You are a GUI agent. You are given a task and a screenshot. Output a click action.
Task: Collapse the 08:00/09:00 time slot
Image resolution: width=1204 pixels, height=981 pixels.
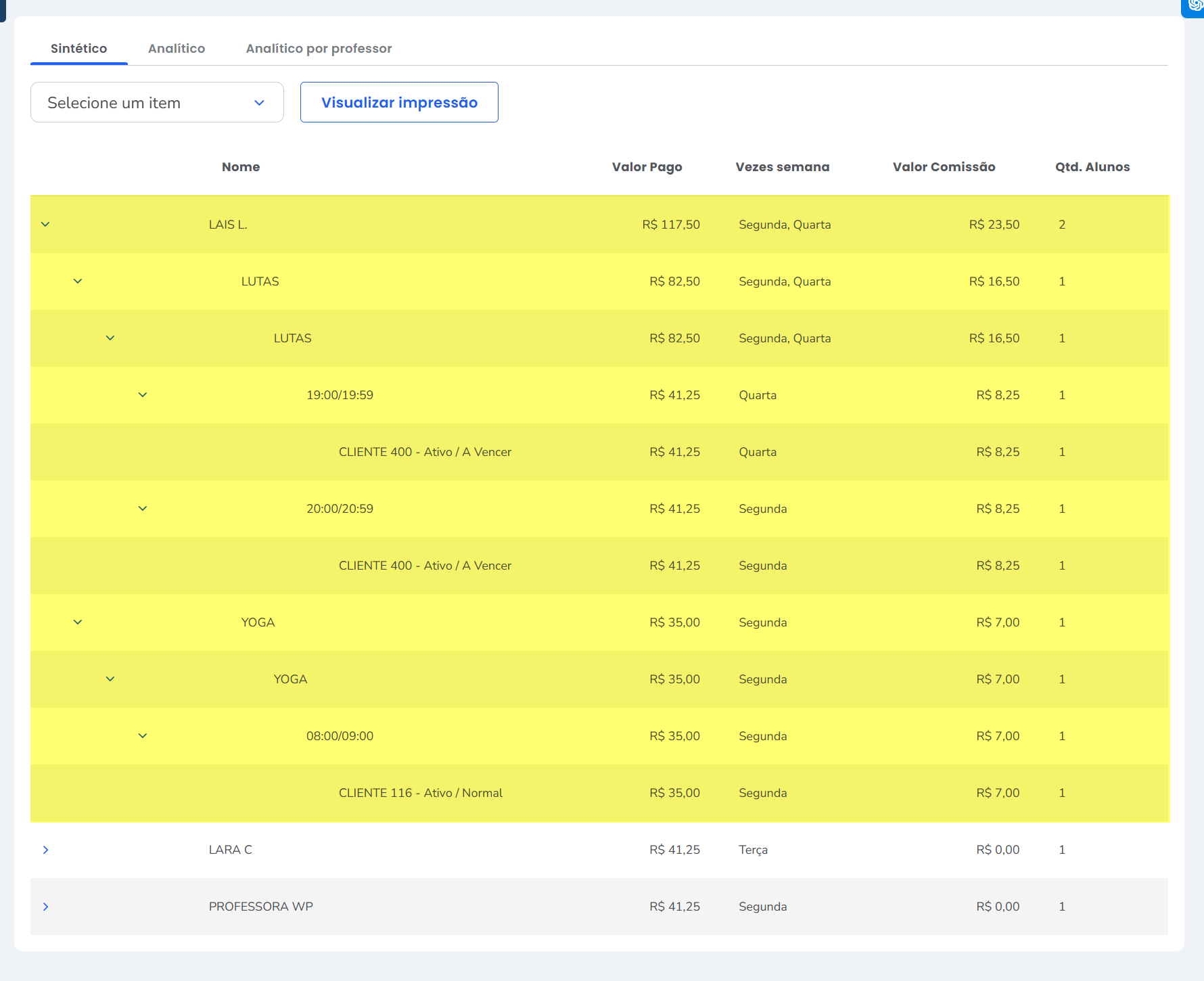pyautogui.click(x=143, y=736)
